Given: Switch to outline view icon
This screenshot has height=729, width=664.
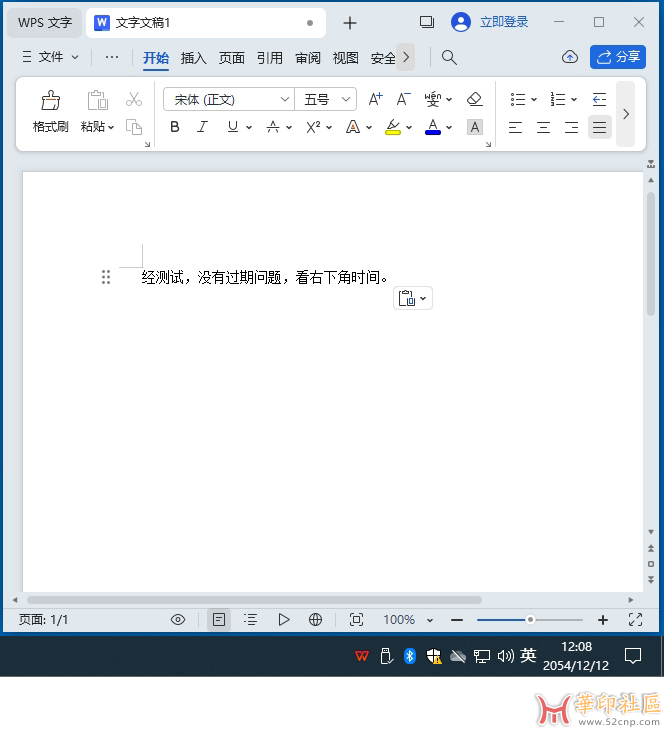Looking at the screenshot, I should click(251, 620).
